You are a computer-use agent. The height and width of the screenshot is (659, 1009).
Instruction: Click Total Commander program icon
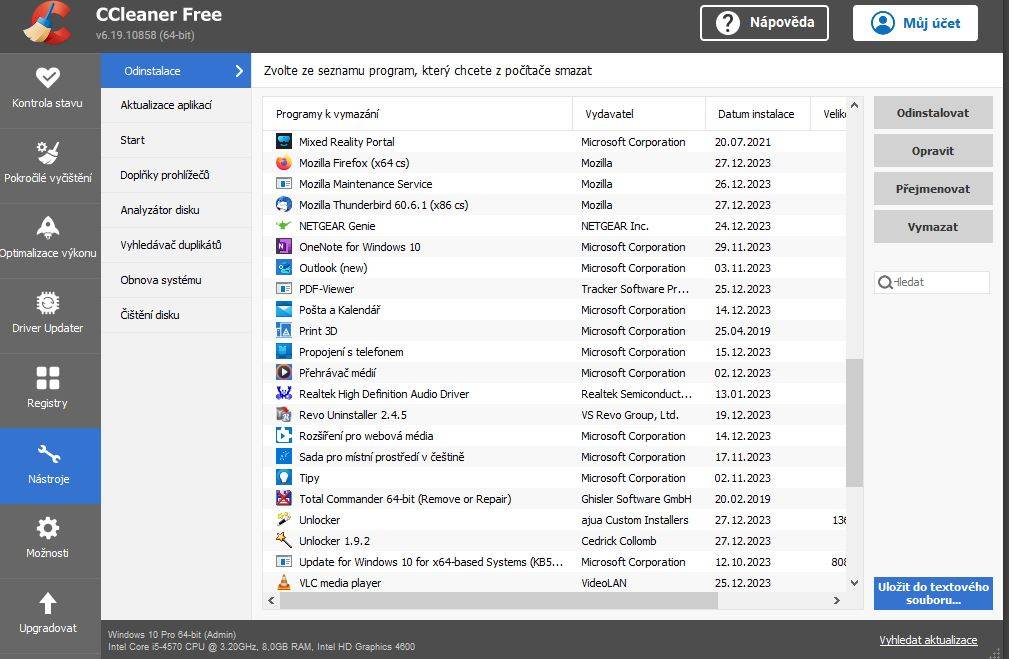(x=284, y=499)
